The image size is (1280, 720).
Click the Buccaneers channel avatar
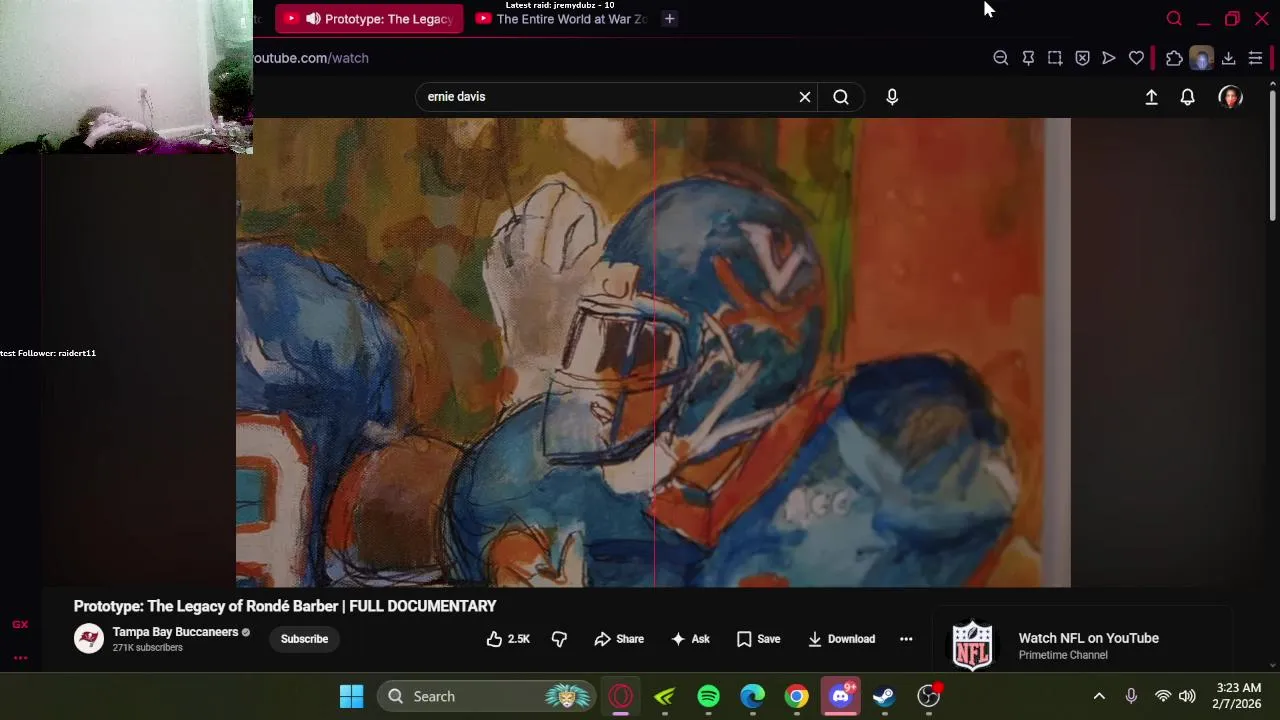coord(88,639)
